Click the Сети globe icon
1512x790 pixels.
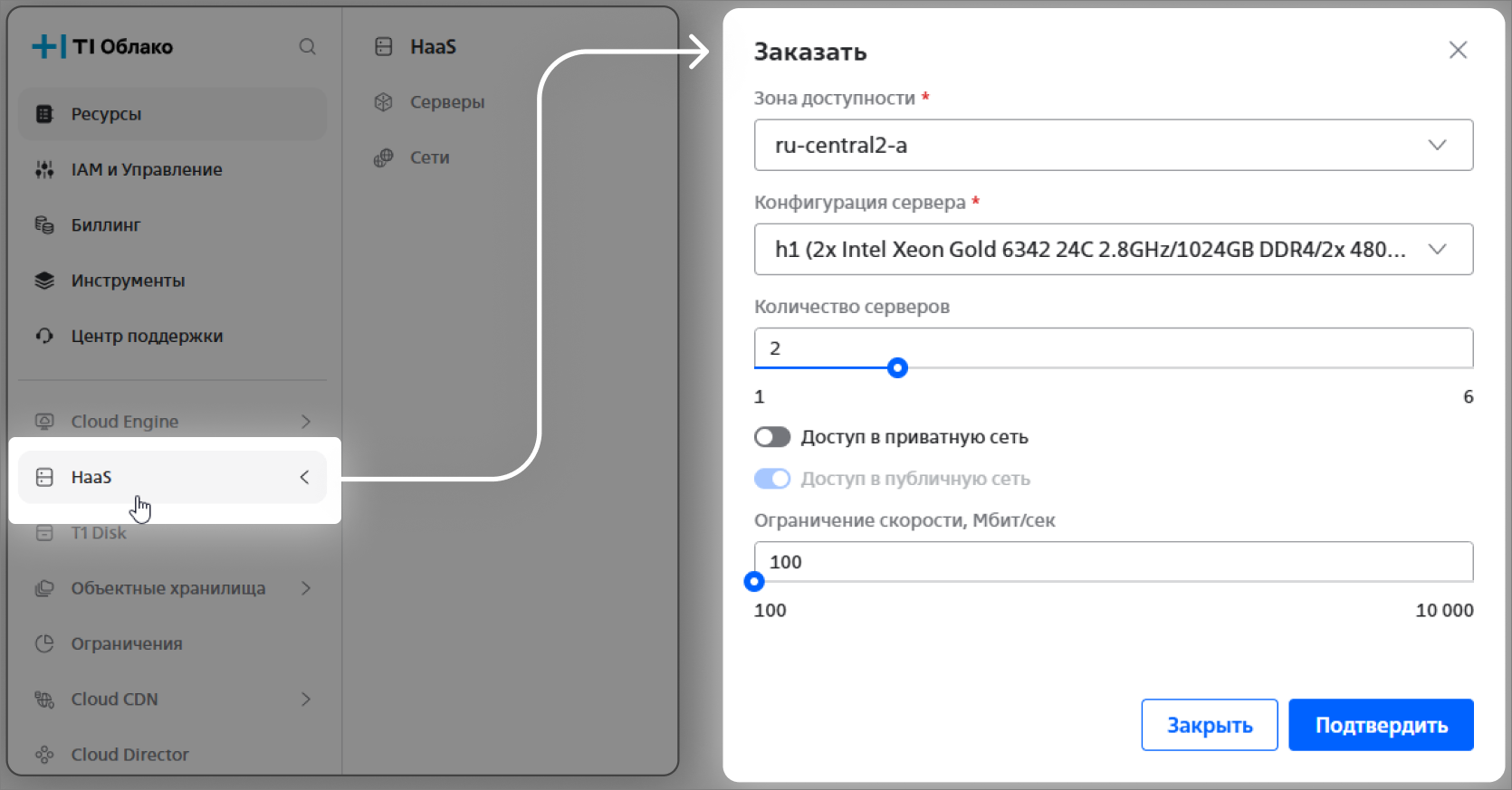pyautogui.click(x=384, y=157)
